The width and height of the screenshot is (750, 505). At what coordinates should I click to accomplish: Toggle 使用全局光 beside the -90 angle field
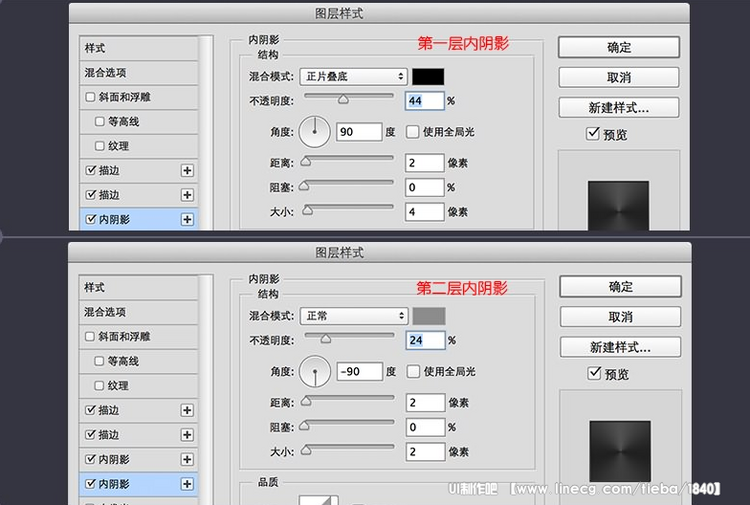point(413,371)
